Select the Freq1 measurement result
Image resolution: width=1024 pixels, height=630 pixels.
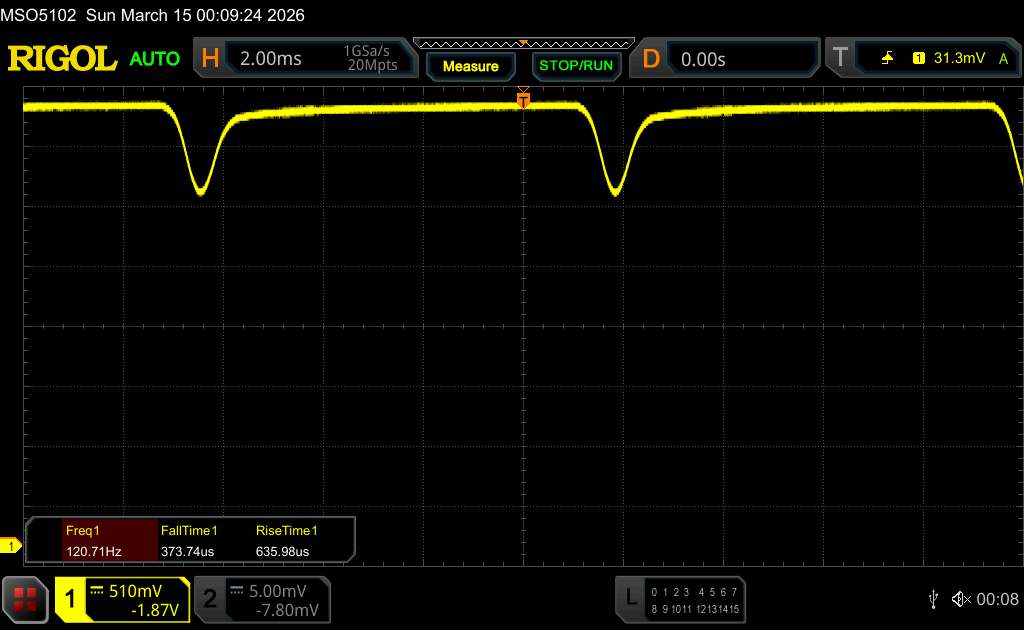[x=91, y=541]
